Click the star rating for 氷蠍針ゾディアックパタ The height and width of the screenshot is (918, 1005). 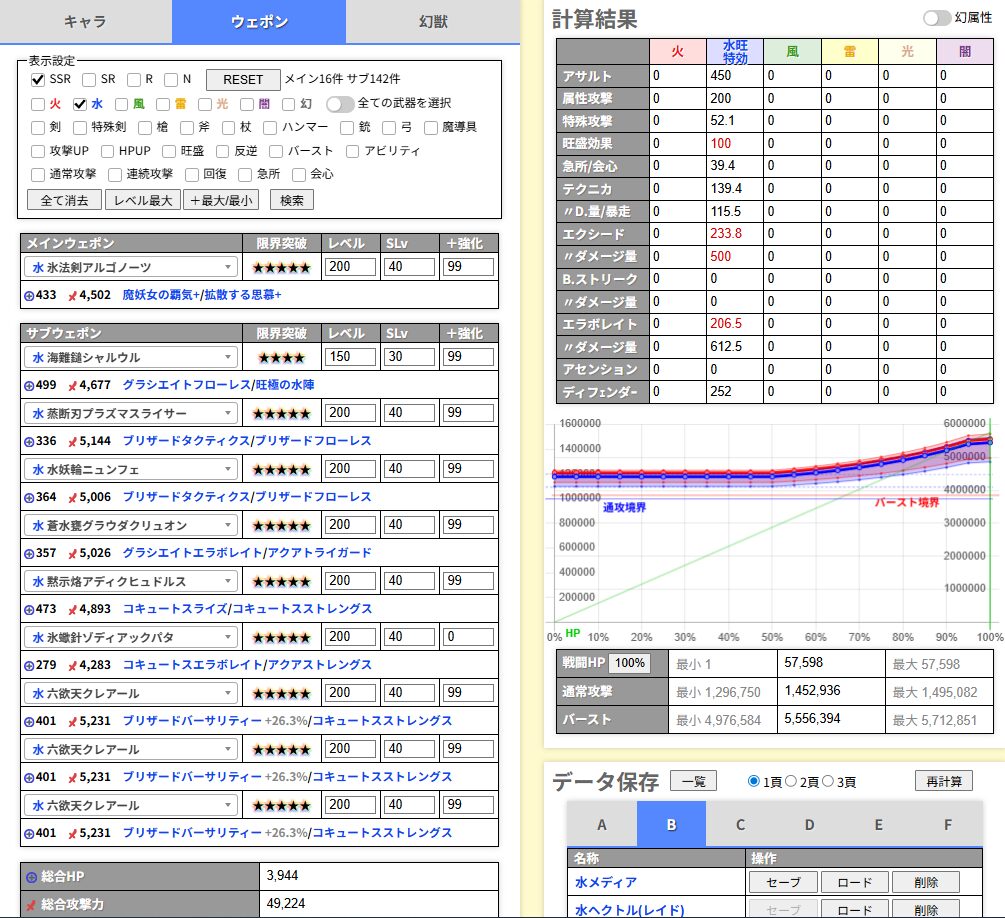tap(281, 637)
